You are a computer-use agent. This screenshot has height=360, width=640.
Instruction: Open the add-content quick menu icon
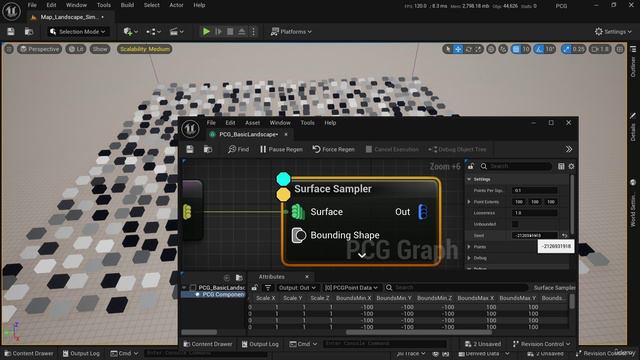[130, 31]
